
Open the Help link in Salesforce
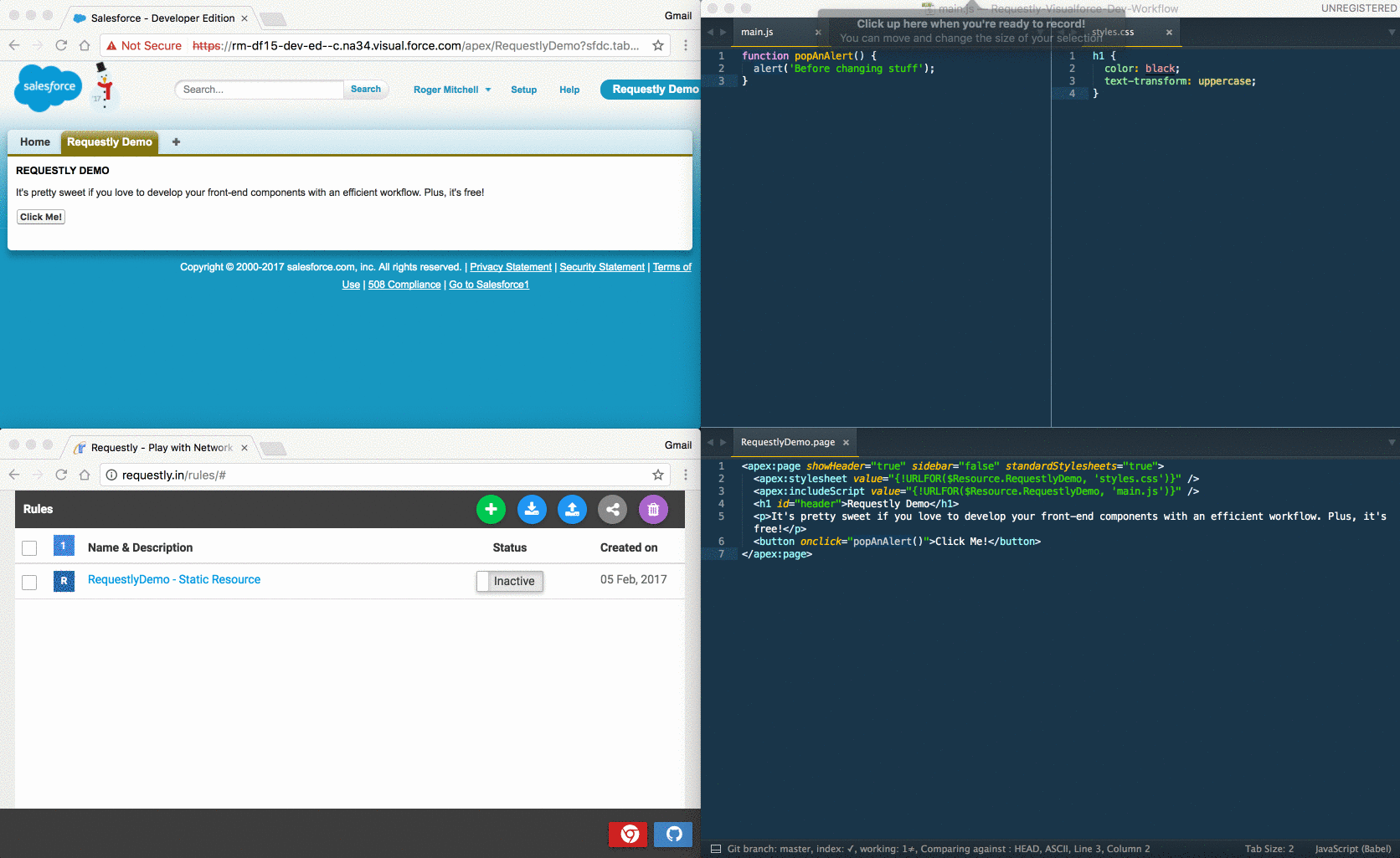pyautogui.click(x=569, y=90)
